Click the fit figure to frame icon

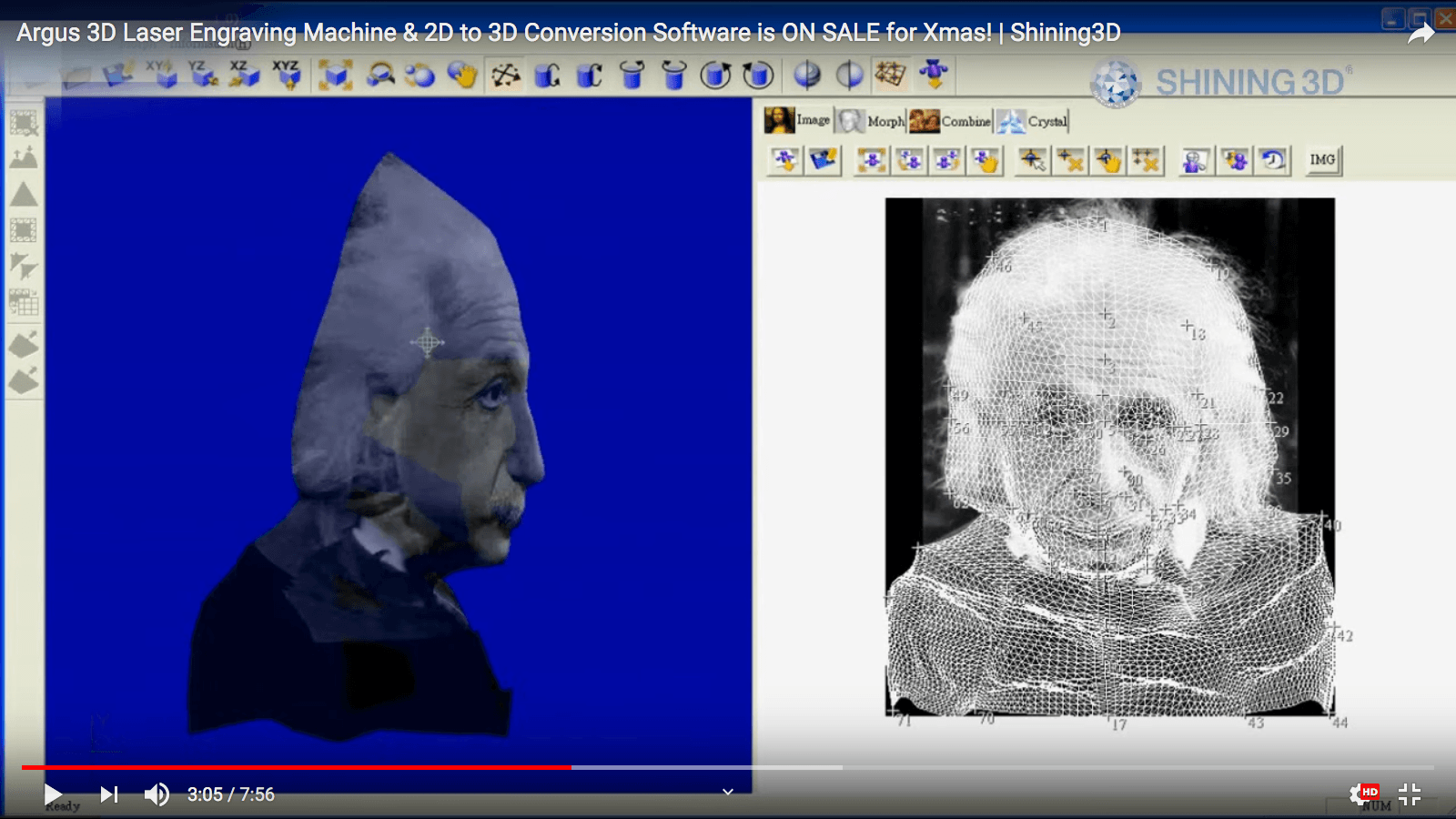(x=872, y=160)
